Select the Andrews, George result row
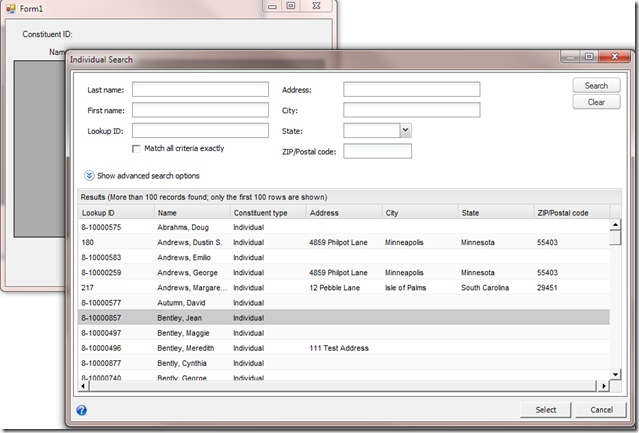The height and width of the screenshot is (433, 639). [x=186, y=272]
